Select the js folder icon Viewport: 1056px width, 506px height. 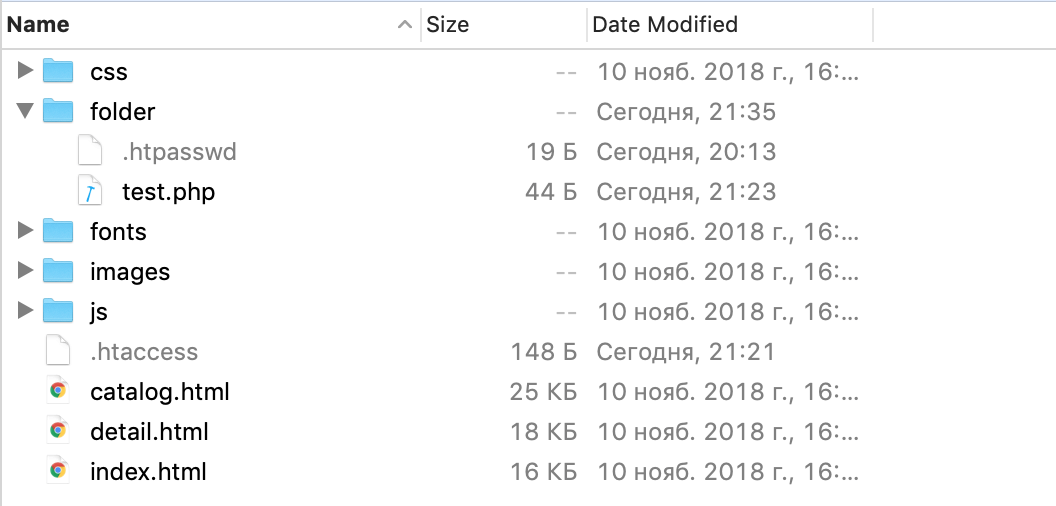pyautogui.click(x=58, y=311)
